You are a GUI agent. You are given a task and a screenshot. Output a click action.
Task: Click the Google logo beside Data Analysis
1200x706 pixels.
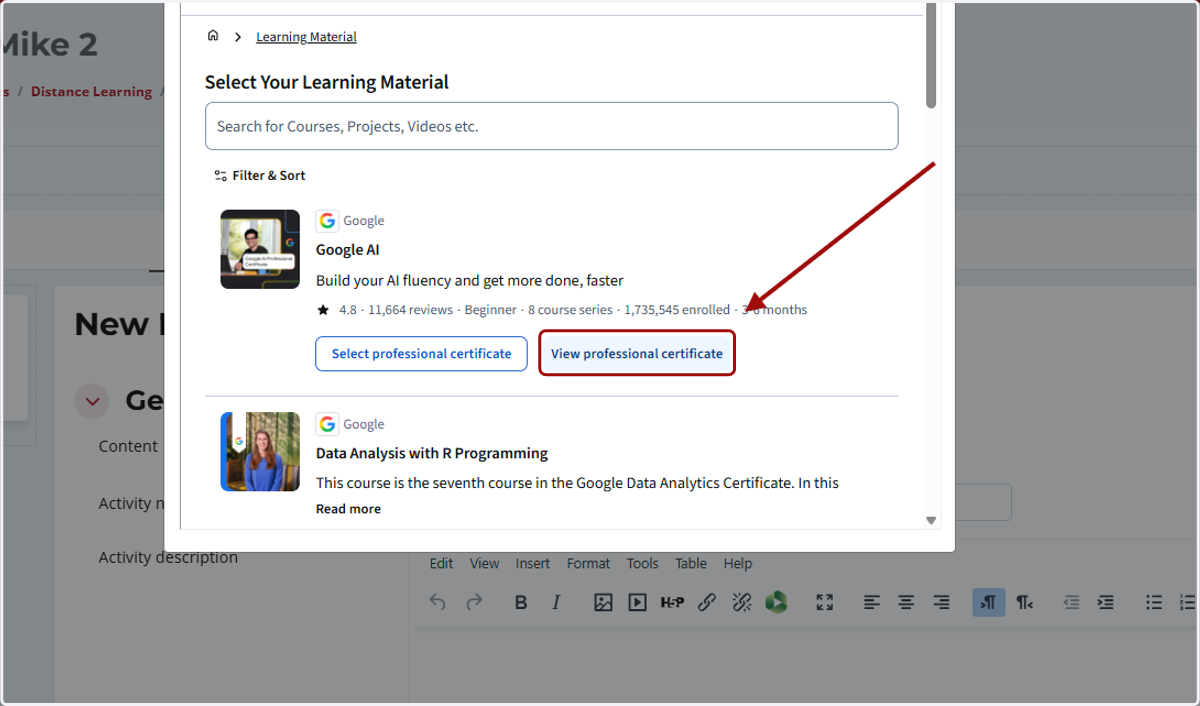click(x=327, y=424)
